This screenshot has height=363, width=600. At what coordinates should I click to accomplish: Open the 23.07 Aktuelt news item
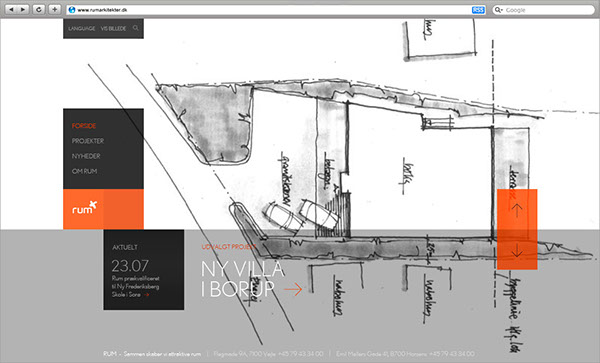[143, 270]
